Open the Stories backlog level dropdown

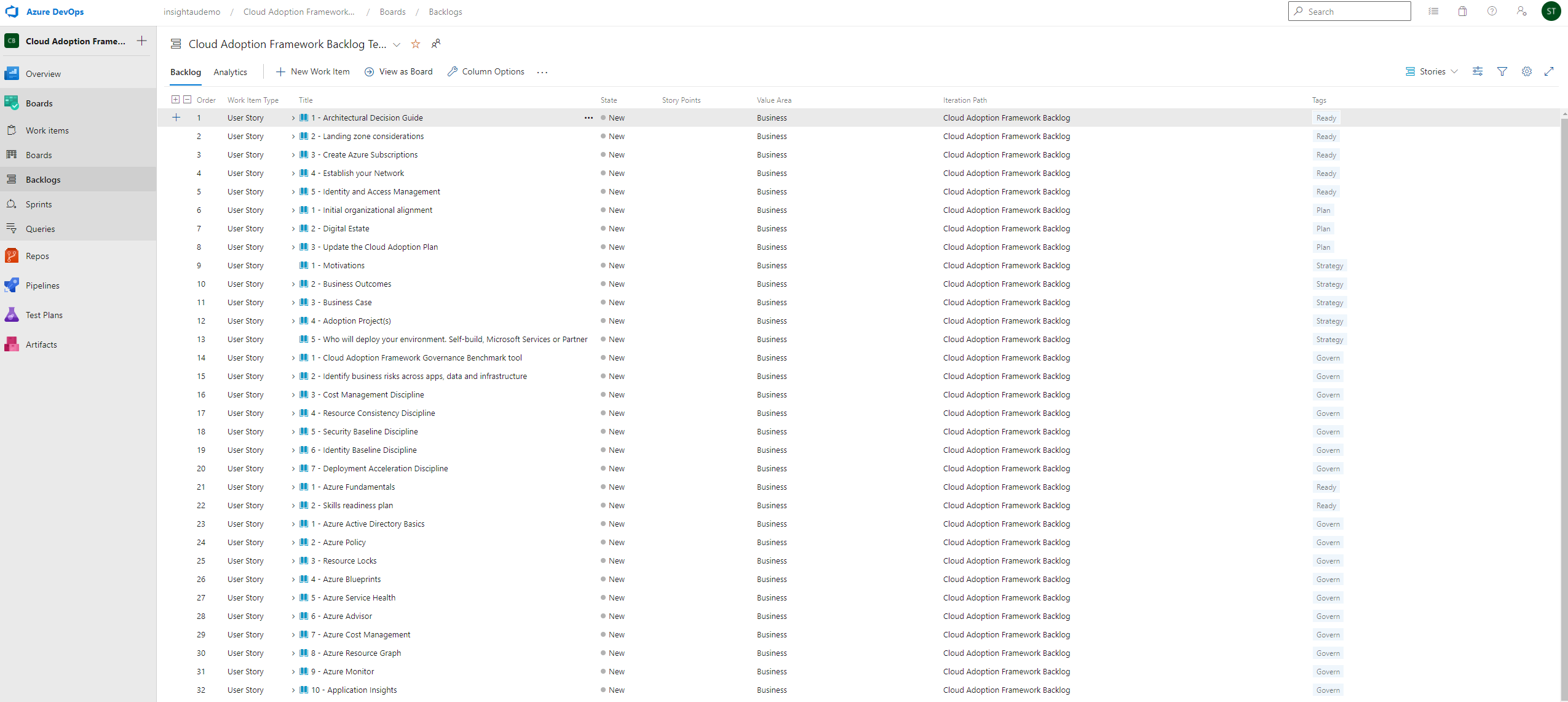(x=1431, y=71)
